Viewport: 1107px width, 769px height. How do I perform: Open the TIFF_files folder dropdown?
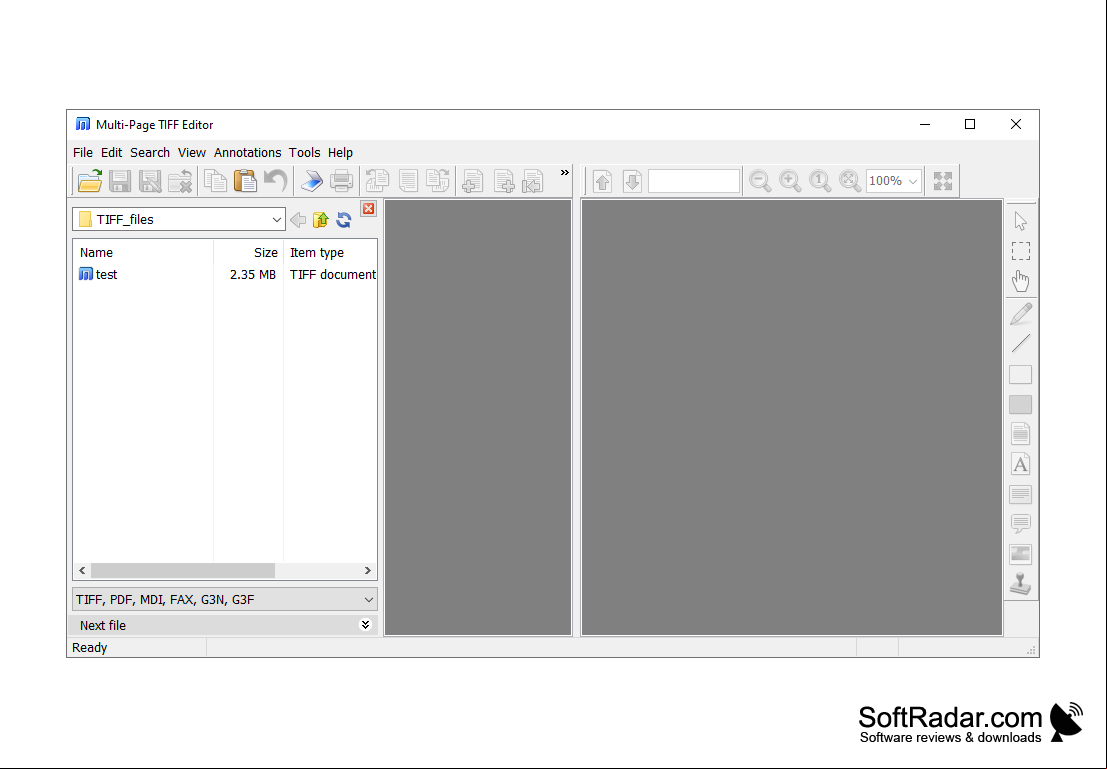[277, 220]
